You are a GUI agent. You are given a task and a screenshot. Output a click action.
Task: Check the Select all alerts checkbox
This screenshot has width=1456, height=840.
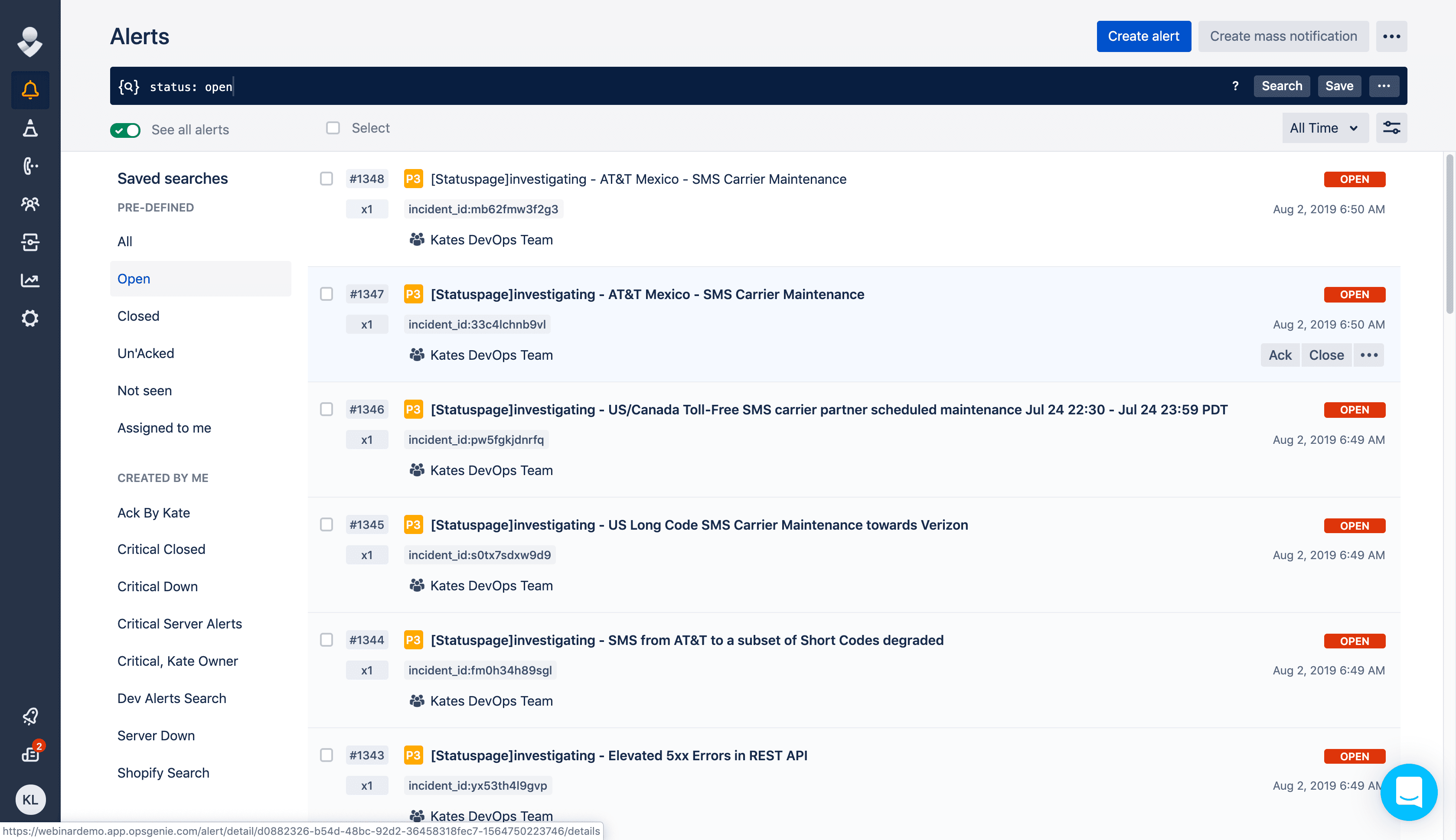pyautogui.click(x=333, y=128)
